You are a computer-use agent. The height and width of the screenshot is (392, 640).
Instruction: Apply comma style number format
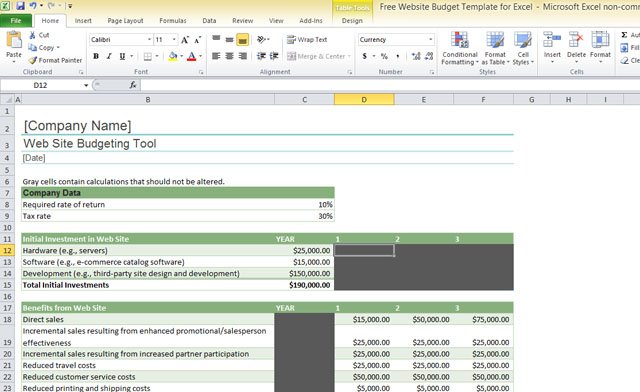398,56
